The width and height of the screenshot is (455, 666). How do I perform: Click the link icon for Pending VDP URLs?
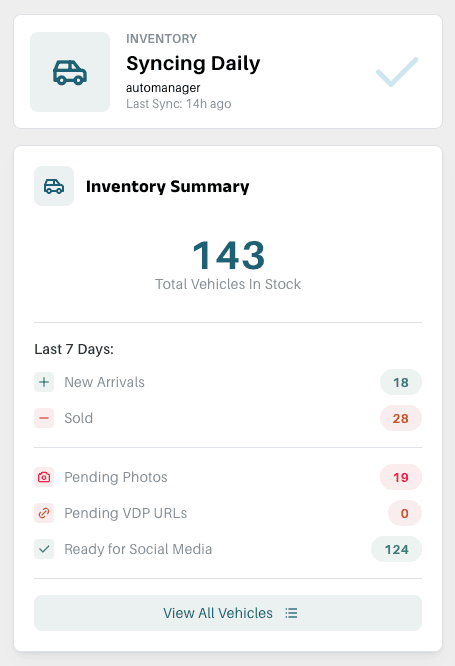click(x=44, y=513)
